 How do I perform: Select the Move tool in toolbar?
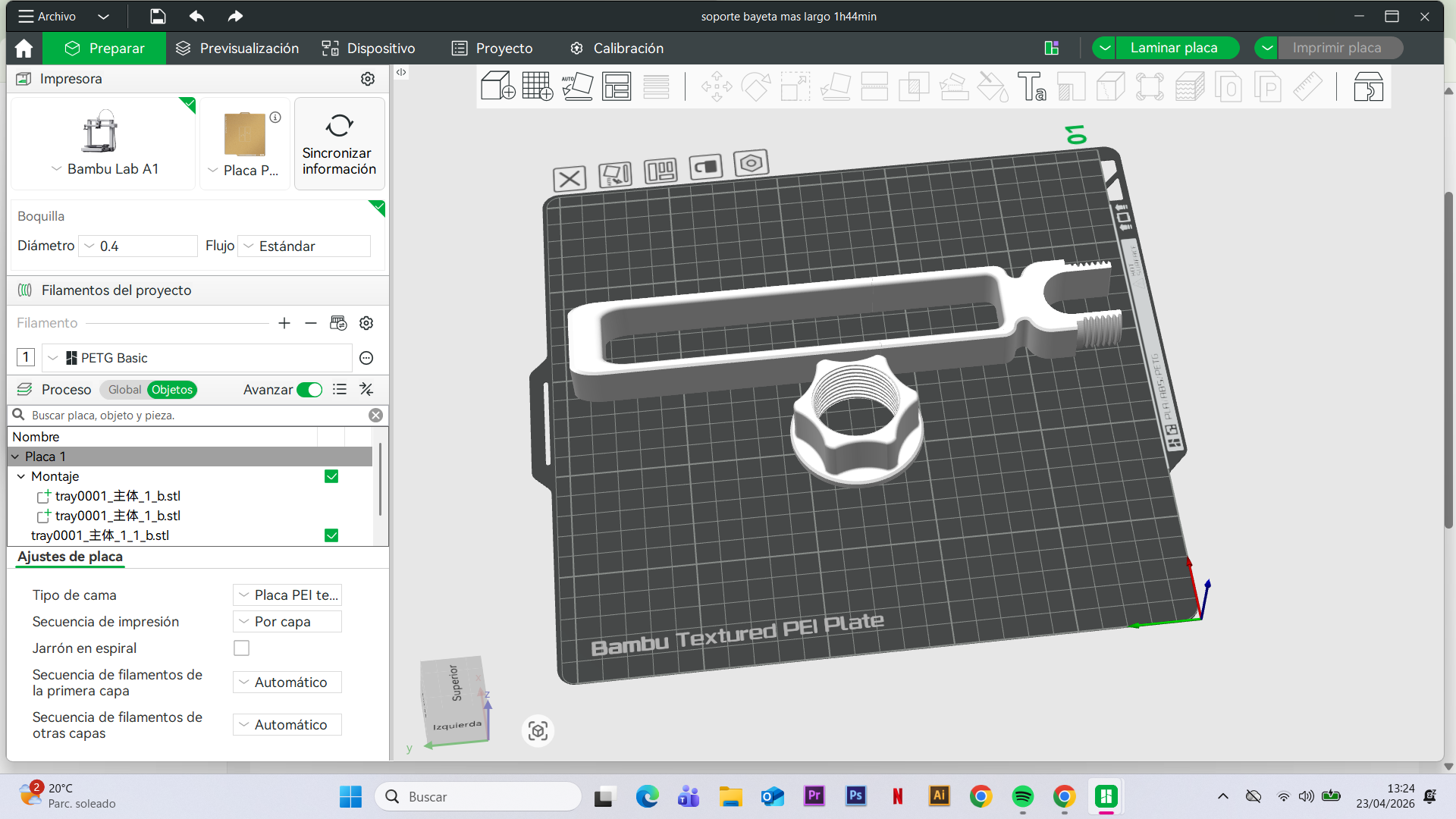(x=717, y=86)
